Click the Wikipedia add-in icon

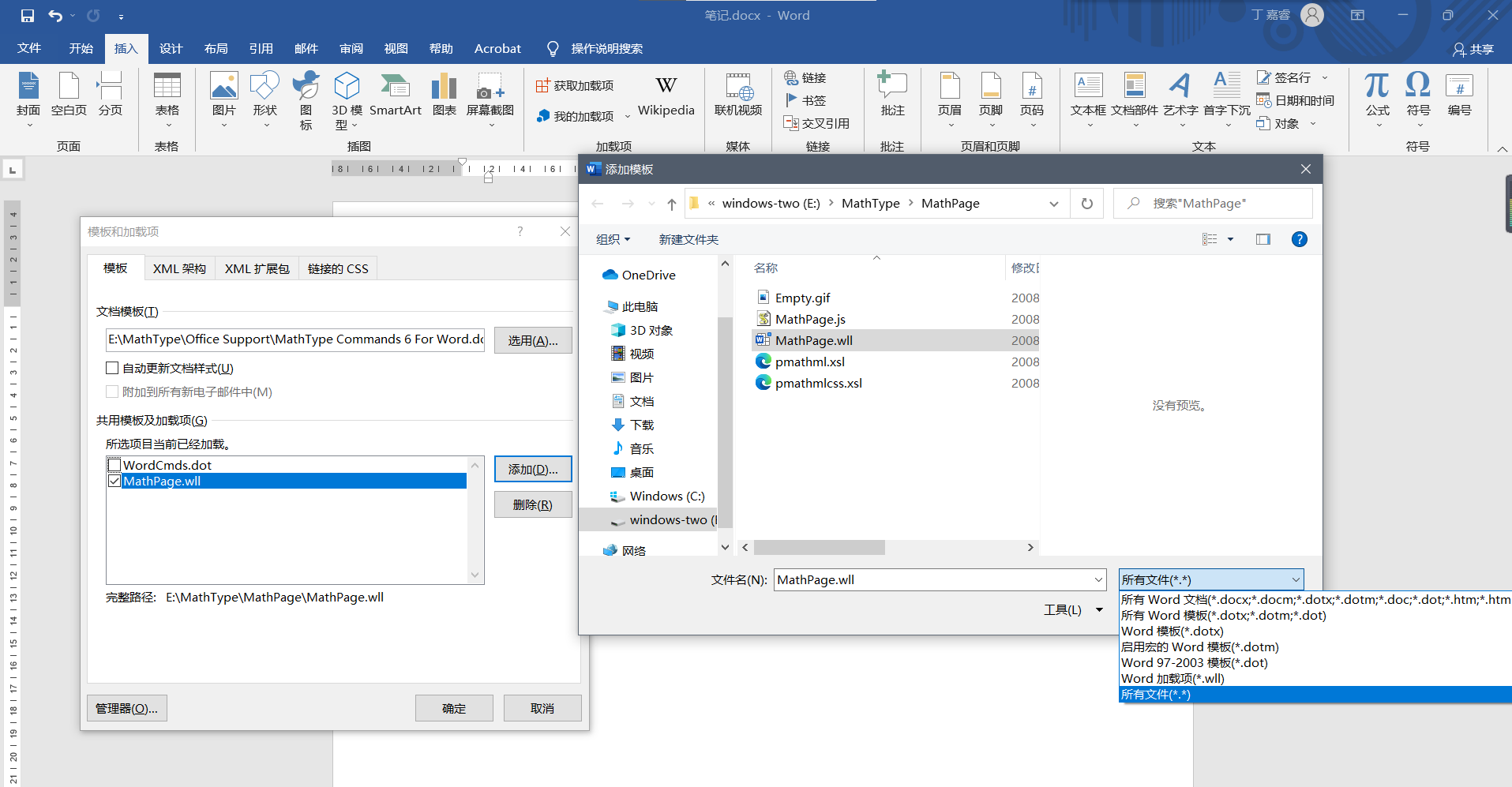(x=666, y=95)
